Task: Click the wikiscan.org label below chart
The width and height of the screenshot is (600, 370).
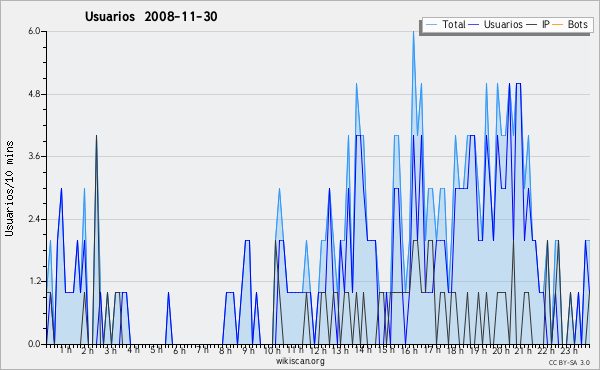Action: point(300,361)
